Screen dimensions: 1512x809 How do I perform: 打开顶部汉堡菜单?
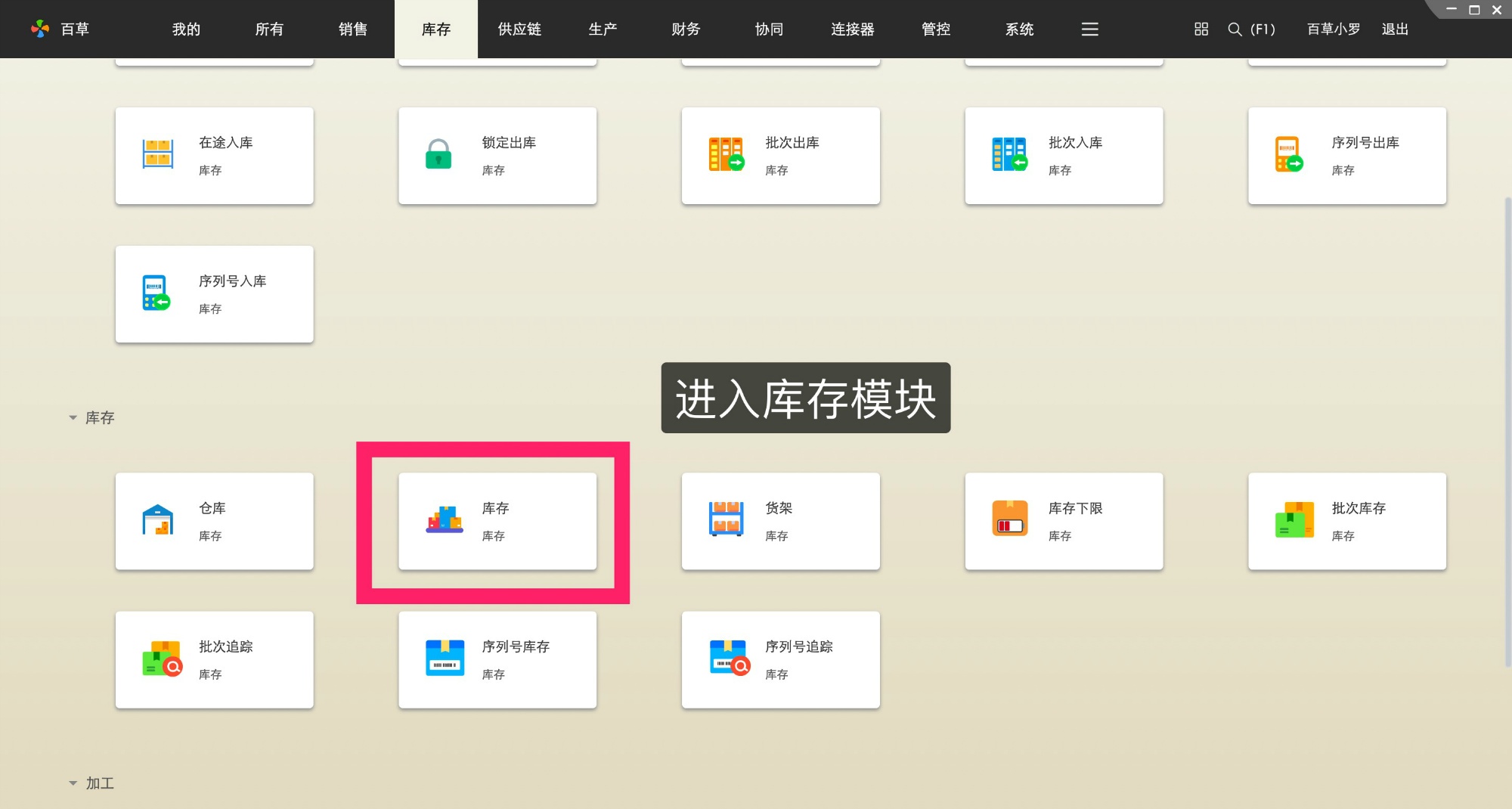[x=1089, y=29]
